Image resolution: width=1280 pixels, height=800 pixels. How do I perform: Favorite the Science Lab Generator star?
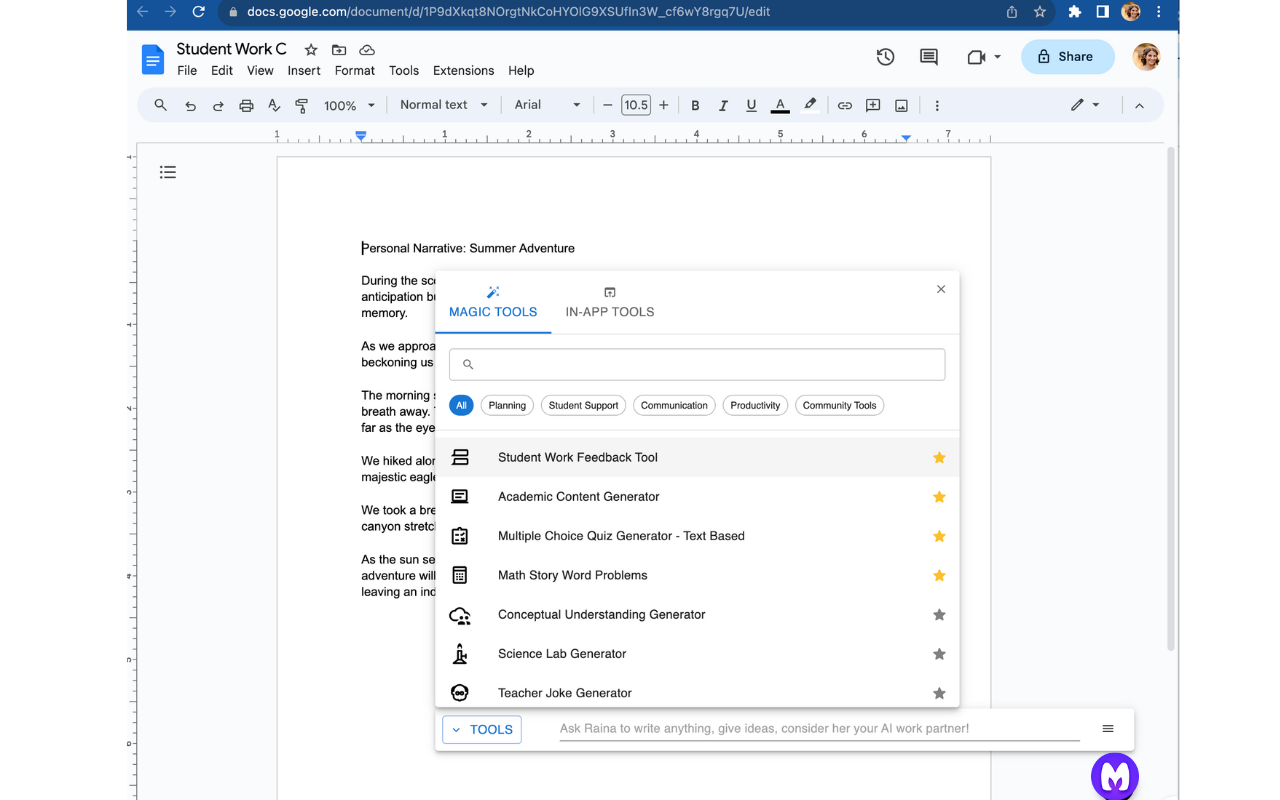[x=939, y=654]
